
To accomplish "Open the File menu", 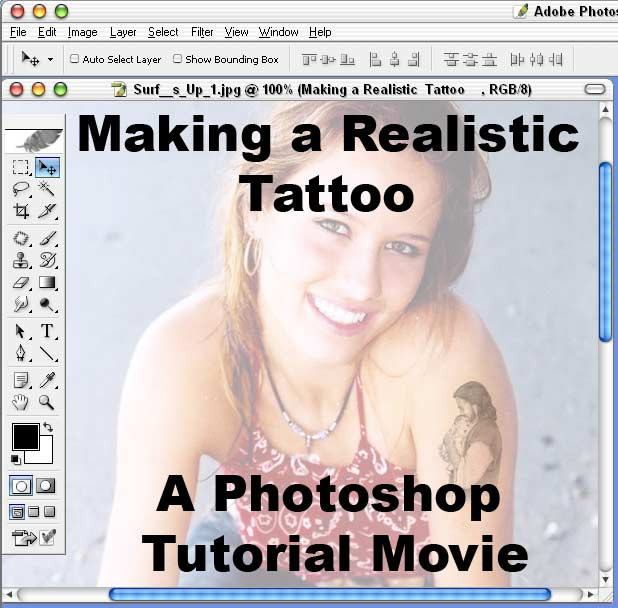I will (x=18, y=32).
